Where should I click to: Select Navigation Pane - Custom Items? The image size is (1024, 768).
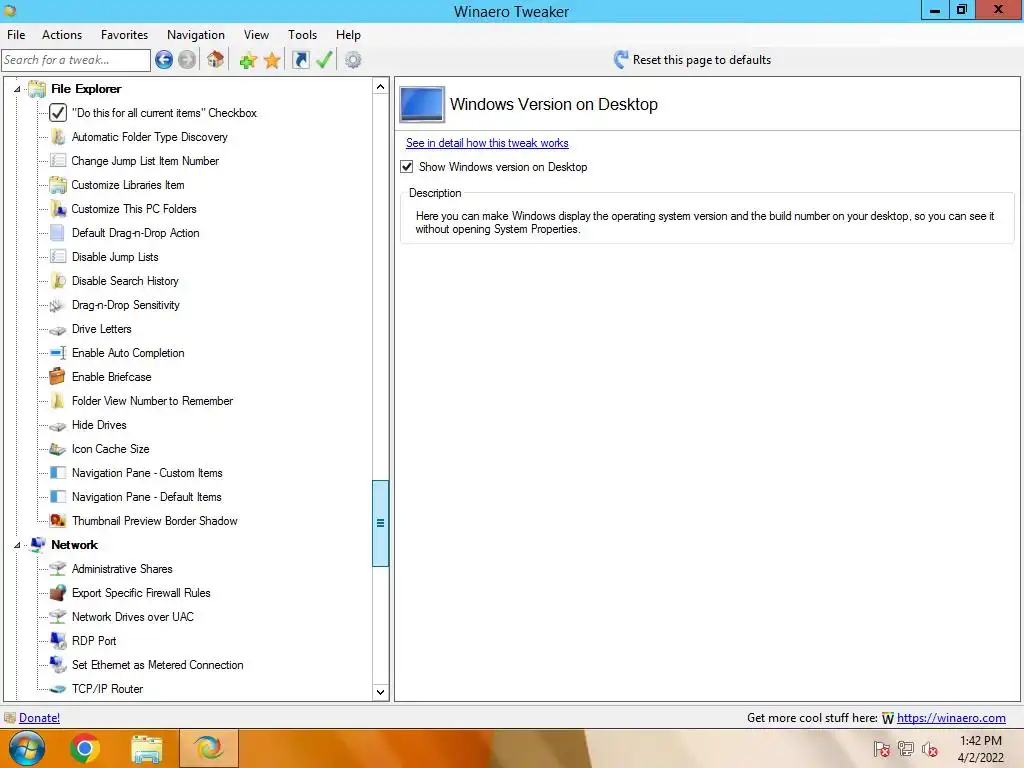(x=147, y=473)
